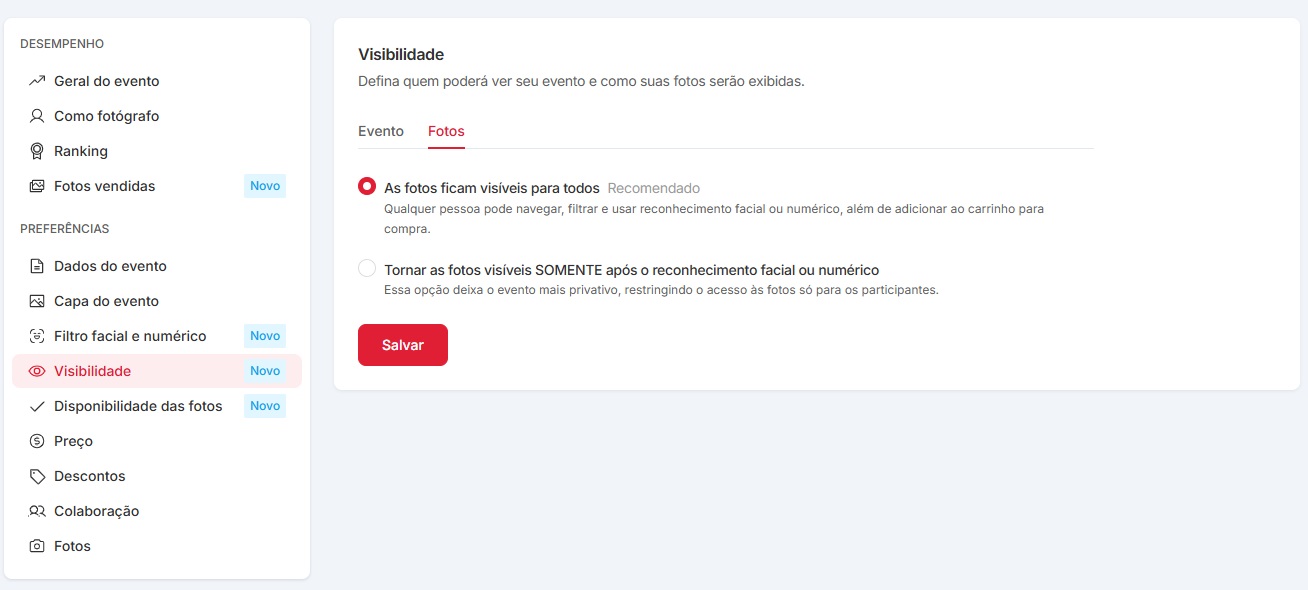
Task: Click Novo badge next to Disponibilidade das fotos
Action: pyautogui.click(x=265, y=406)
